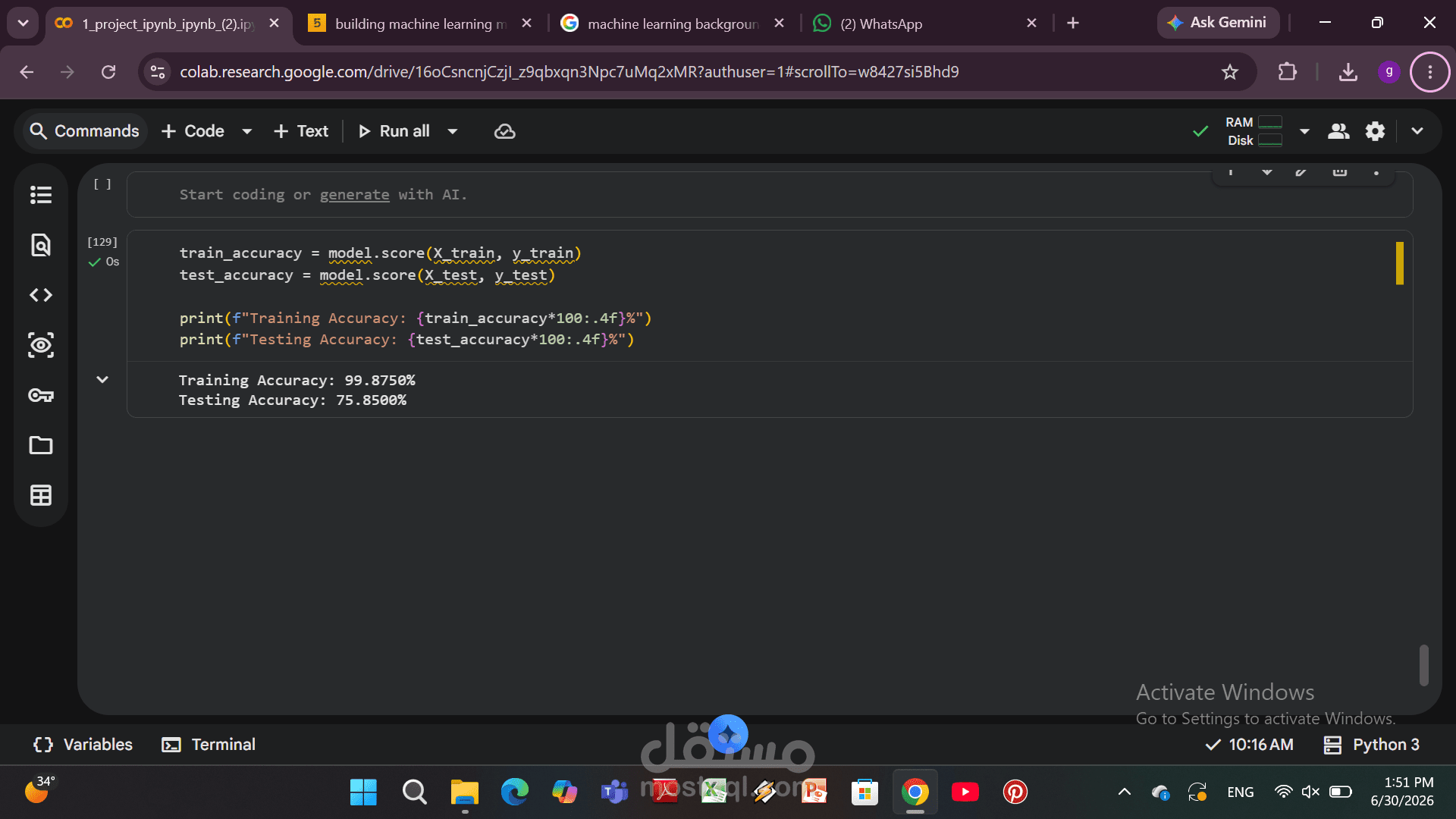
Task: Expand the Run all options dropdown
Action: point(453,131)
